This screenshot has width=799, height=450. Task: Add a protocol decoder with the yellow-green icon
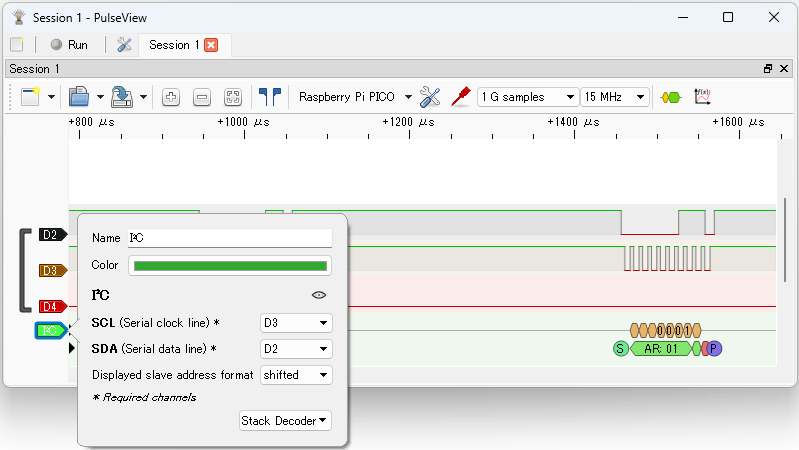click(x=671, y=97)
